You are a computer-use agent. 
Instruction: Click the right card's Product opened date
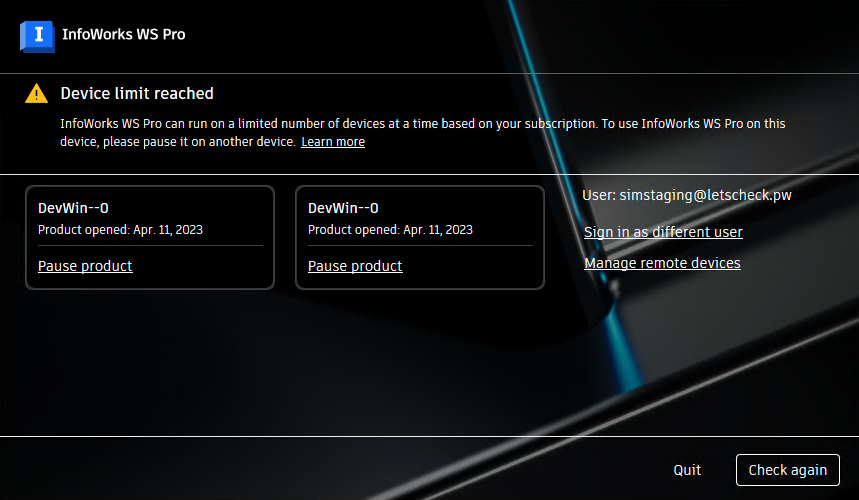(390, 229)
